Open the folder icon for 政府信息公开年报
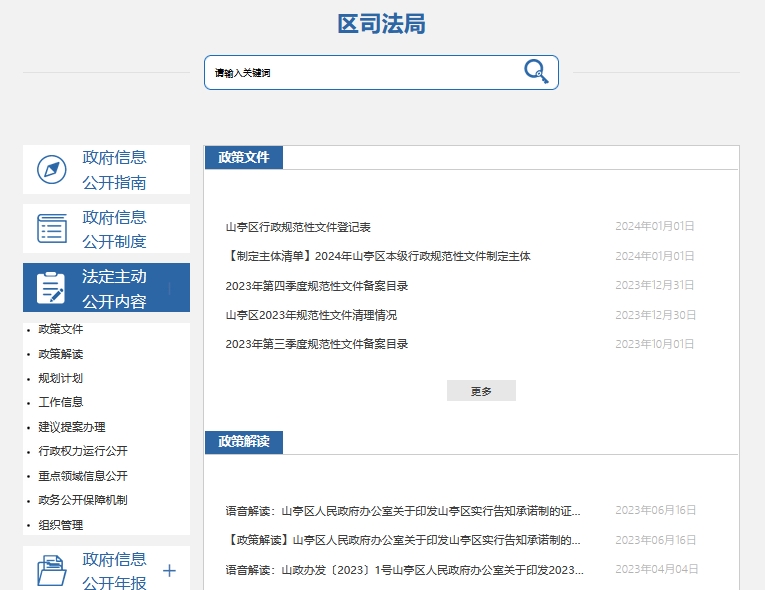 click(52, 570)
